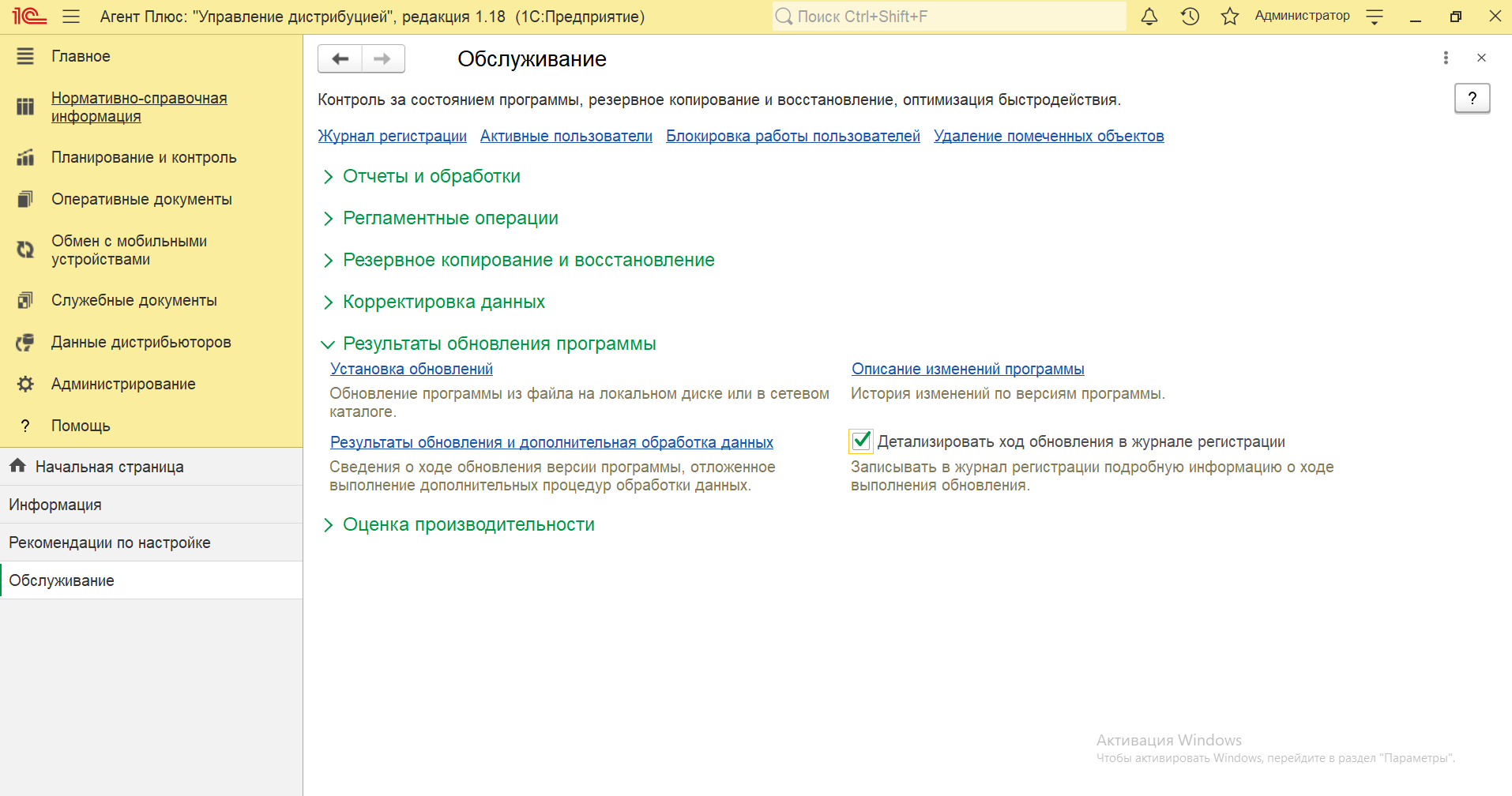Image resolution: width=1512 pixels, height=796 pixels.
Task: Open history clock icon
Action: tap(1190, 17)
